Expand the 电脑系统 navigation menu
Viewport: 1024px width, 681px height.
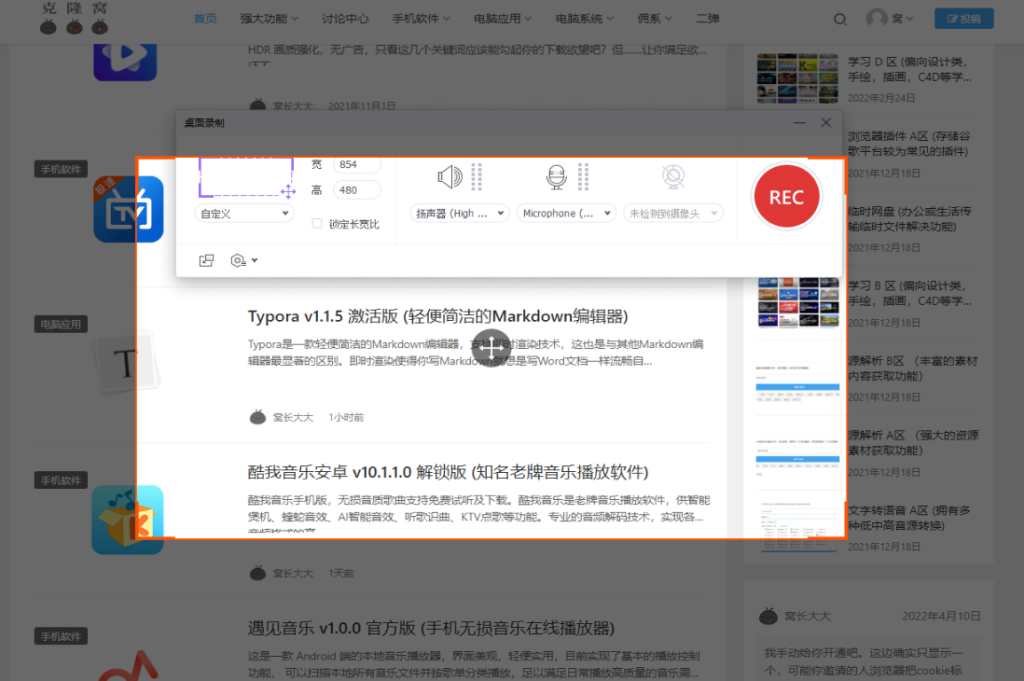584,19
